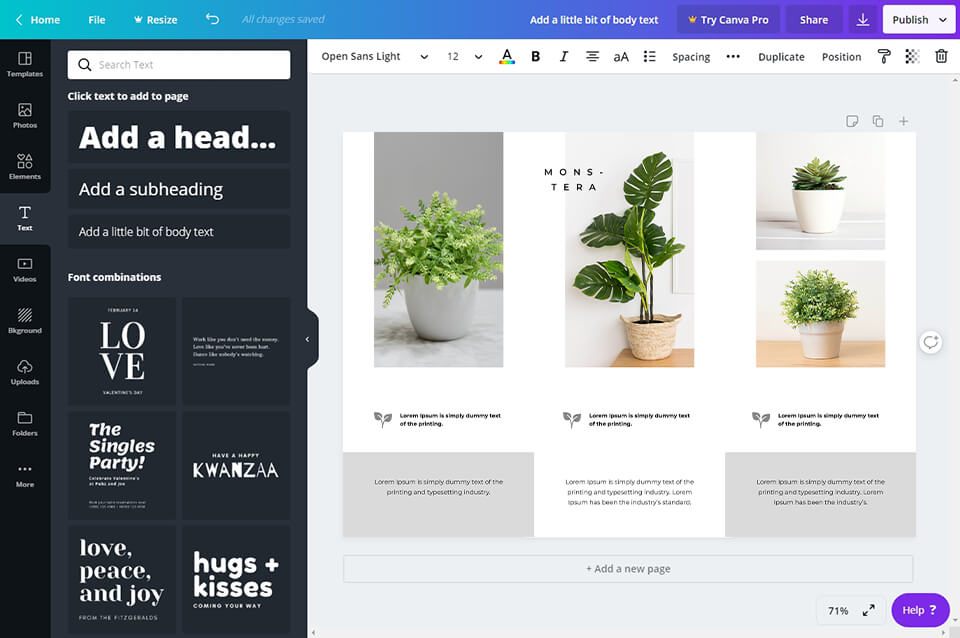Image resolution: width=960 pixels, height=638 pixels.
Task: Click inside the Search Text field
Action: tap(179, 63)
